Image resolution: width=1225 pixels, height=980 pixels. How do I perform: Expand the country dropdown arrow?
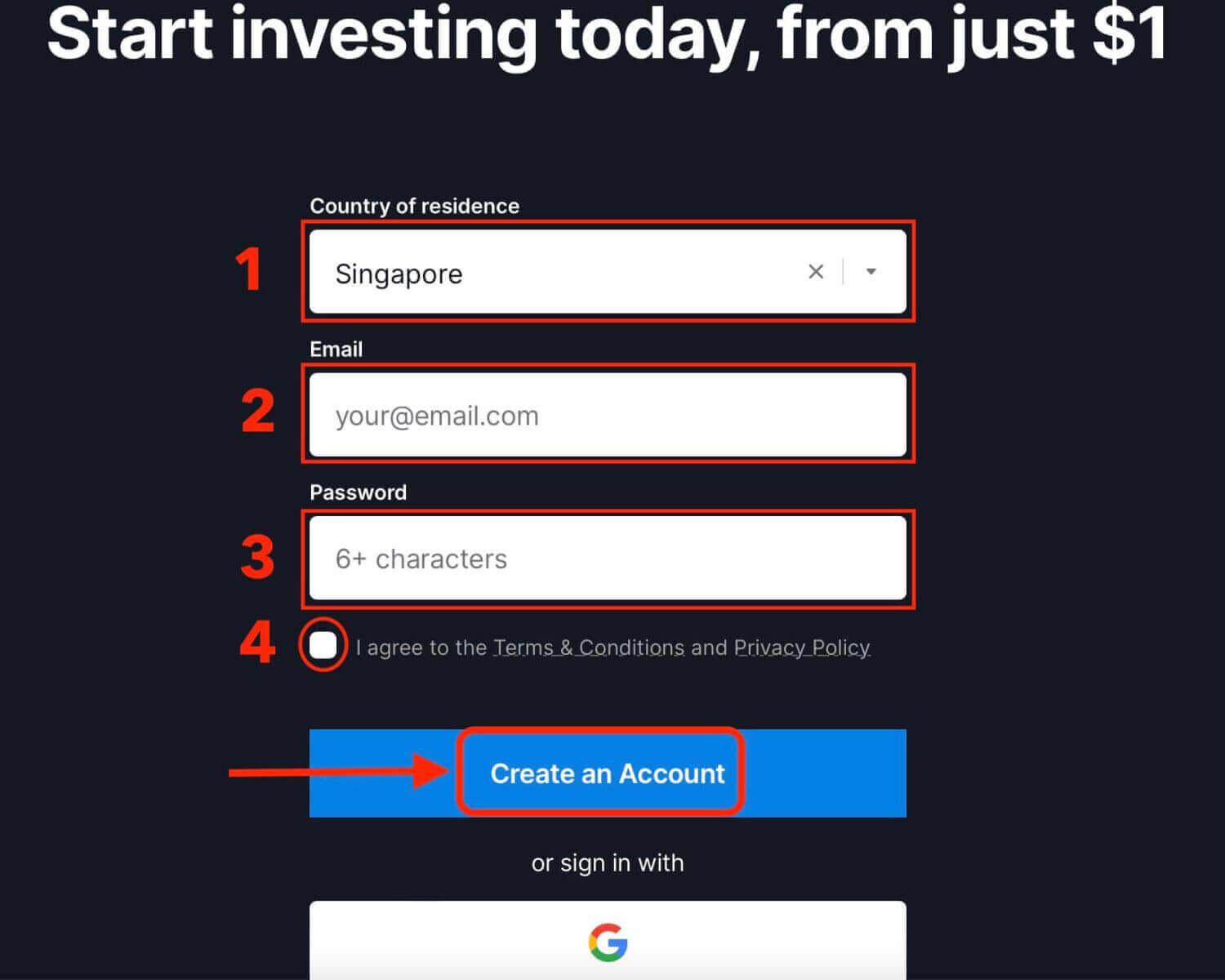click(871, 272)
